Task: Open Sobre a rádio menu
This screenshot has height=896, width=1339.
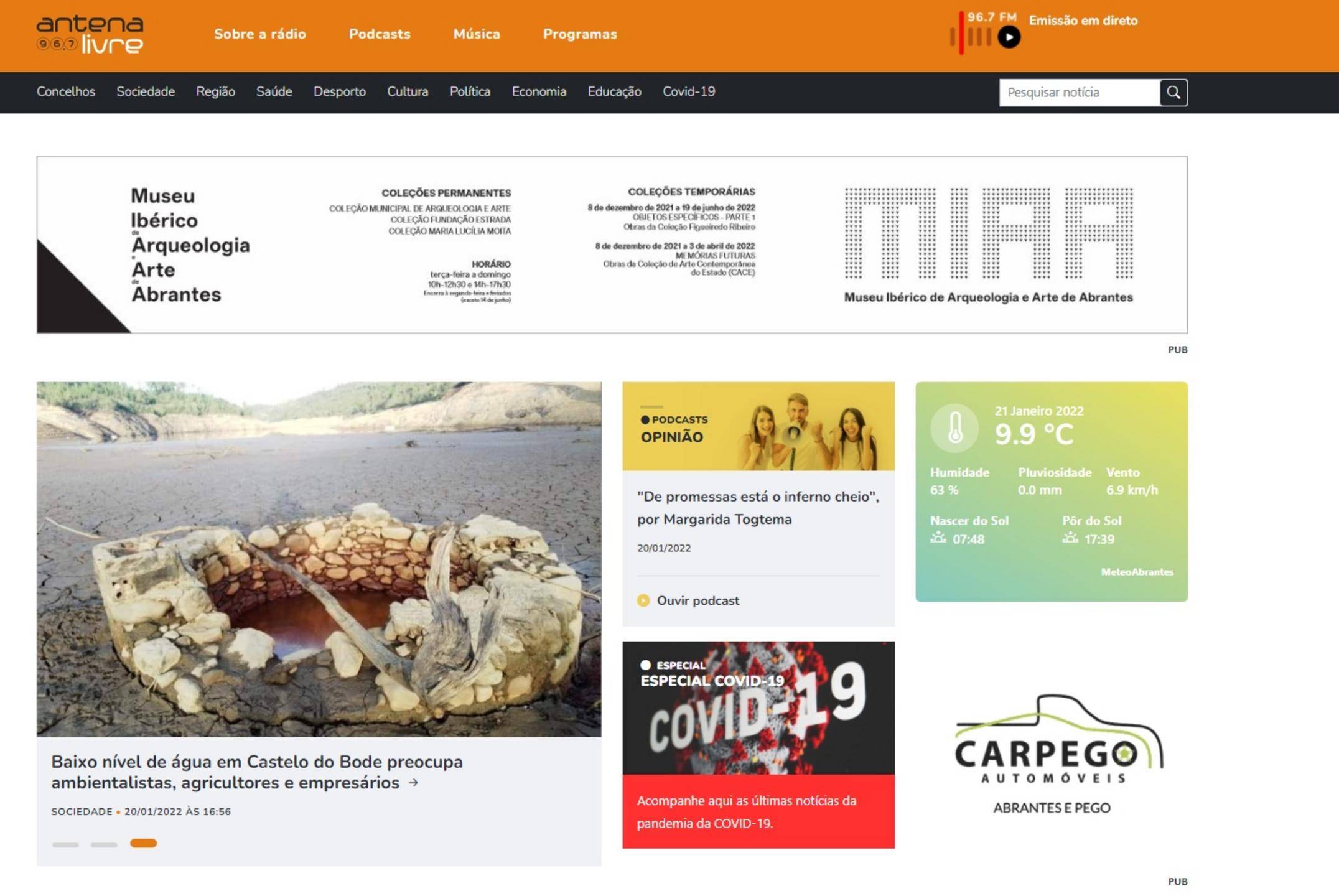Action: [x=260, y=34]
